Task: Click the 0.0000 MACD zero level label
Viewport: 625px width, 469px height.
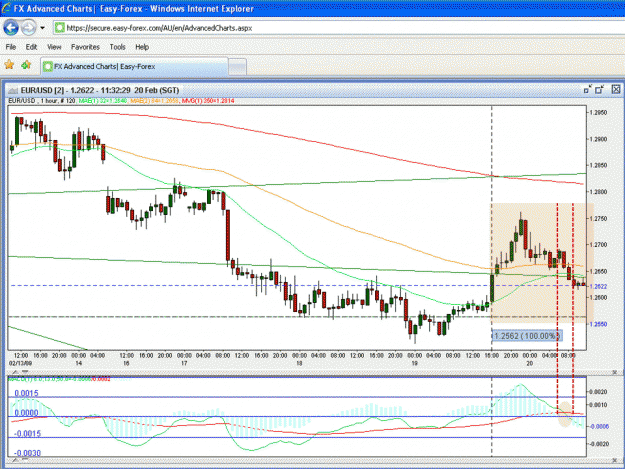Action: pos(26,413)
